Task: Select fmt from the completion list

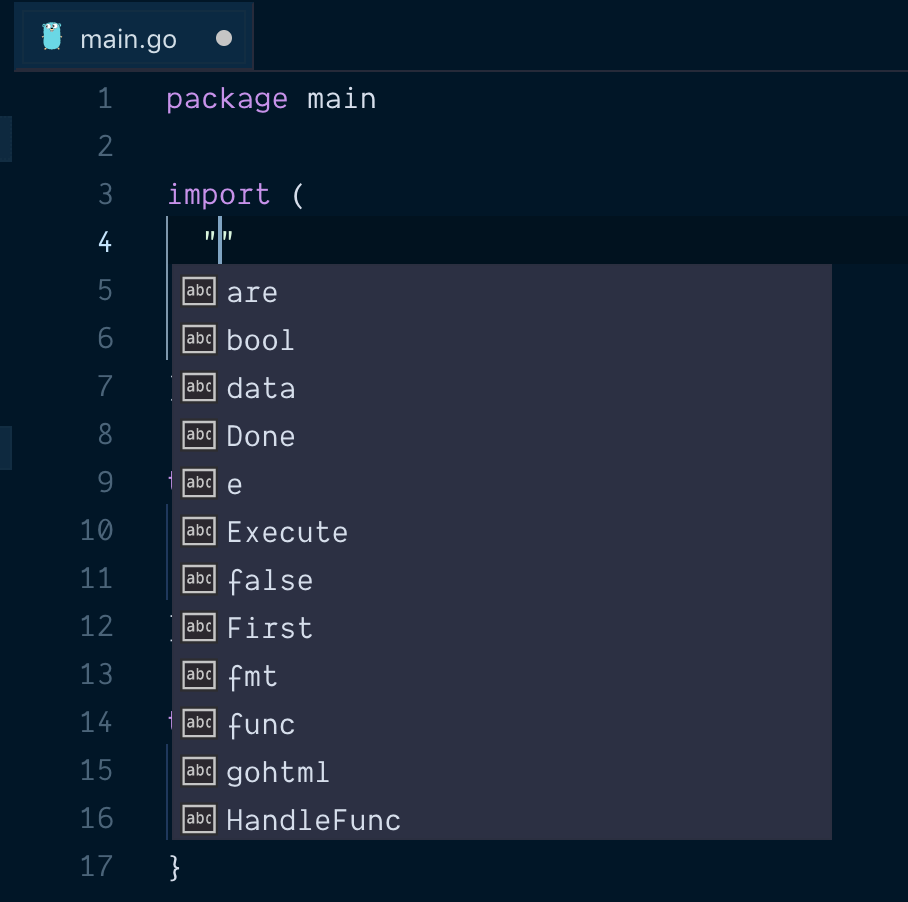Action: click(x=252, y=675)
